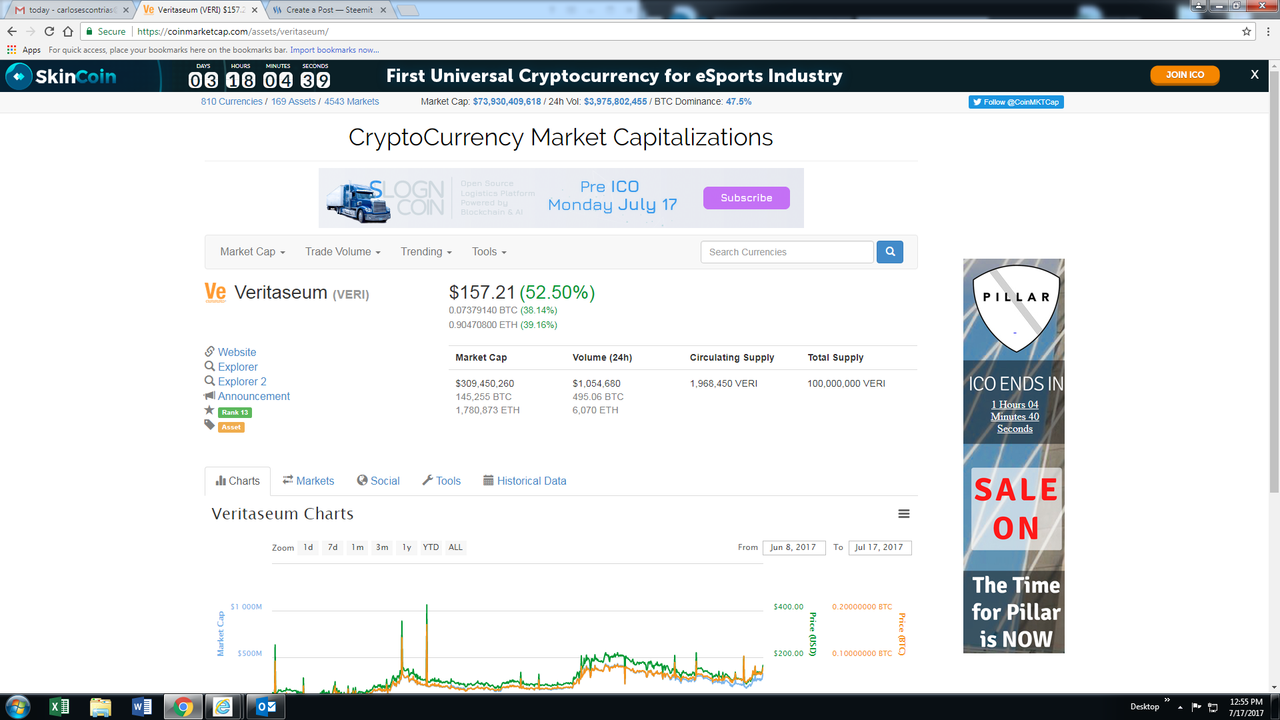Viewport: 1280px width, 720px height.
Task: Open the chart hamburger menu icon
Action: coord(904,514)
